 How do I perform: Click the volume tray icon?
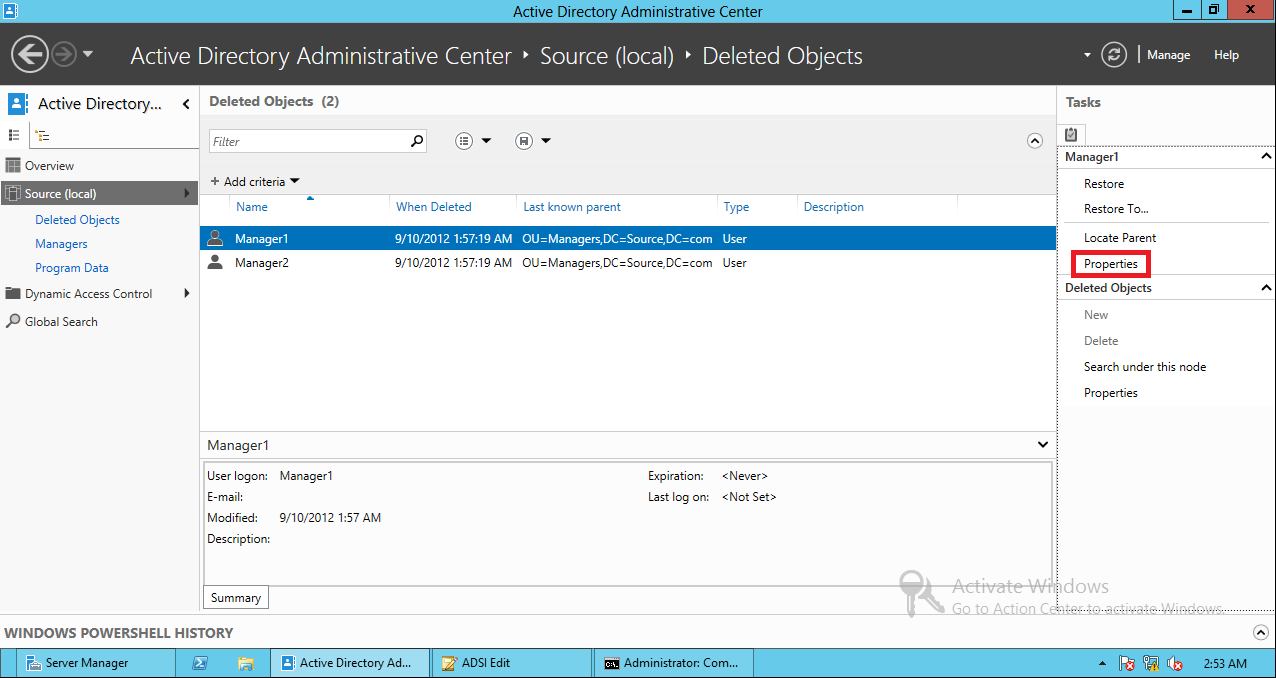point(1175,663)
